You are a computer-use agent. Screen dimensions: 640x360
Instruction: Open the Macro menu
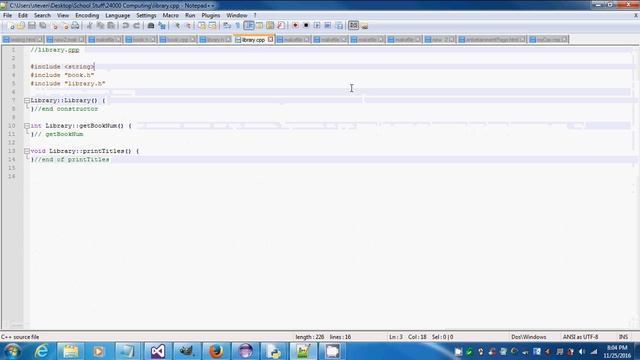pyautogui.click(x=171, y=16)
